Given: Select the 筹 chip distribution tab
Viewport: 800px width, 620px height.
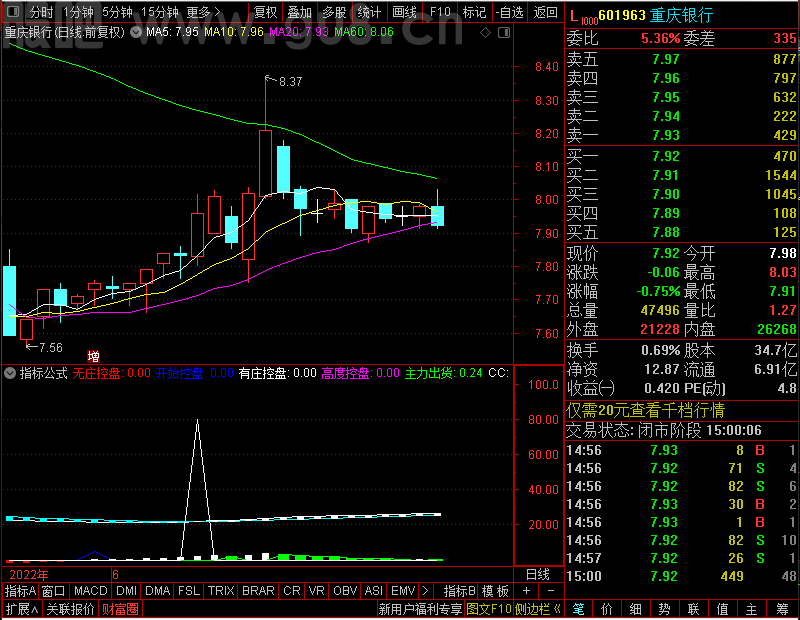Looking at the screenshot, I should pyautogui.click(x=782, y=609).
